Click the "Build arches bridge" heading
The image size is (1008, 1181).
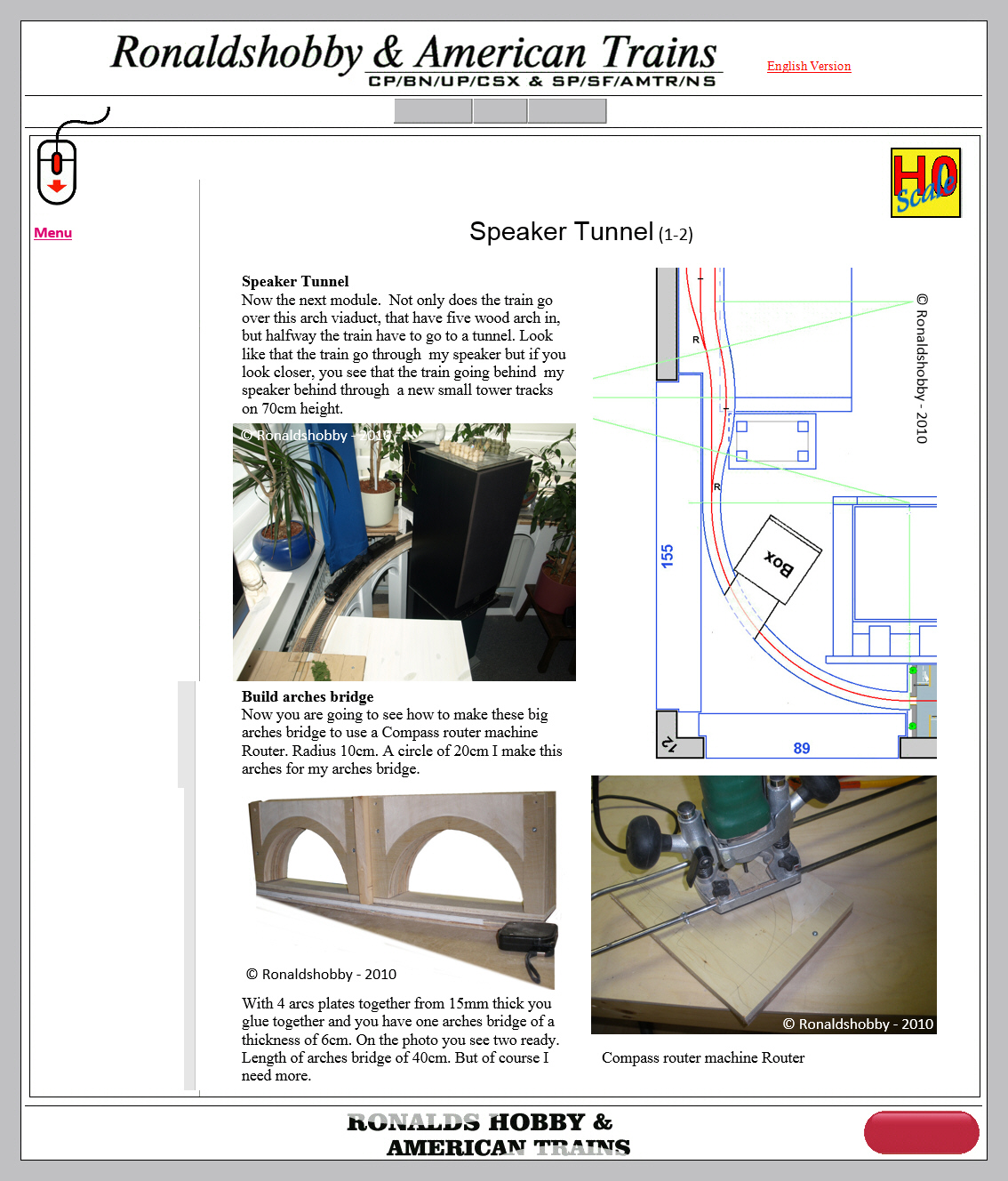pos(308,696)
